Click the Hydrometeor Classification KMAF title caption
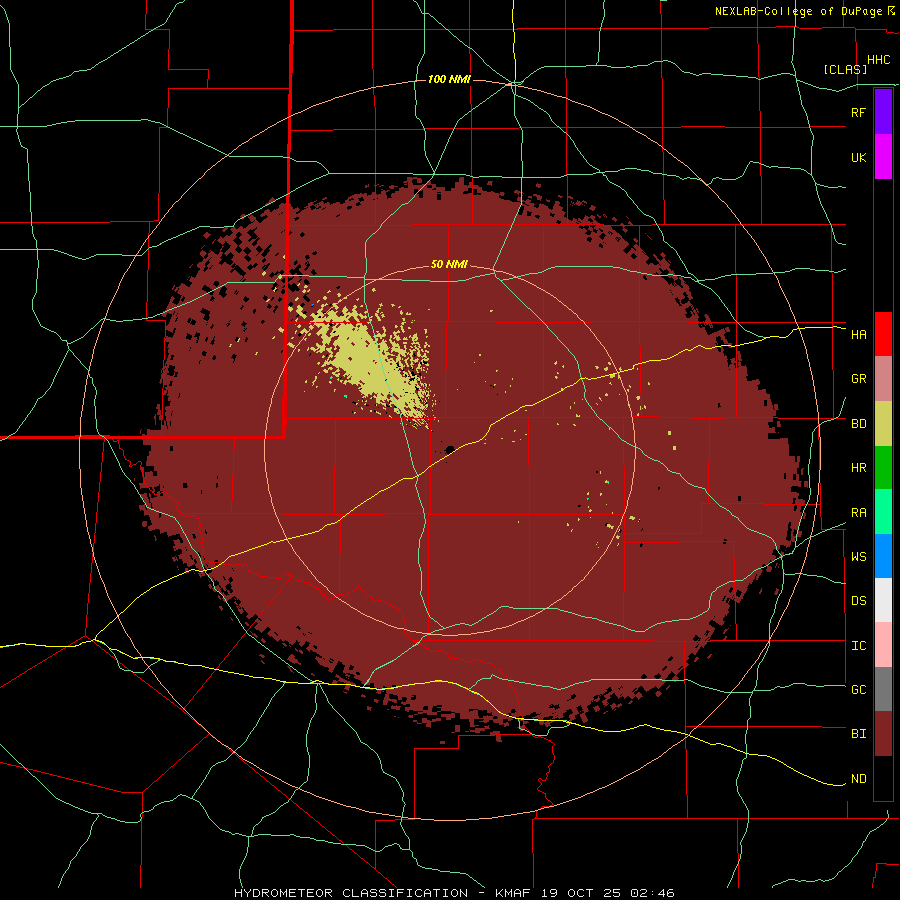The height and width of the screenshot is (900, 900). (x=454, y=893)
